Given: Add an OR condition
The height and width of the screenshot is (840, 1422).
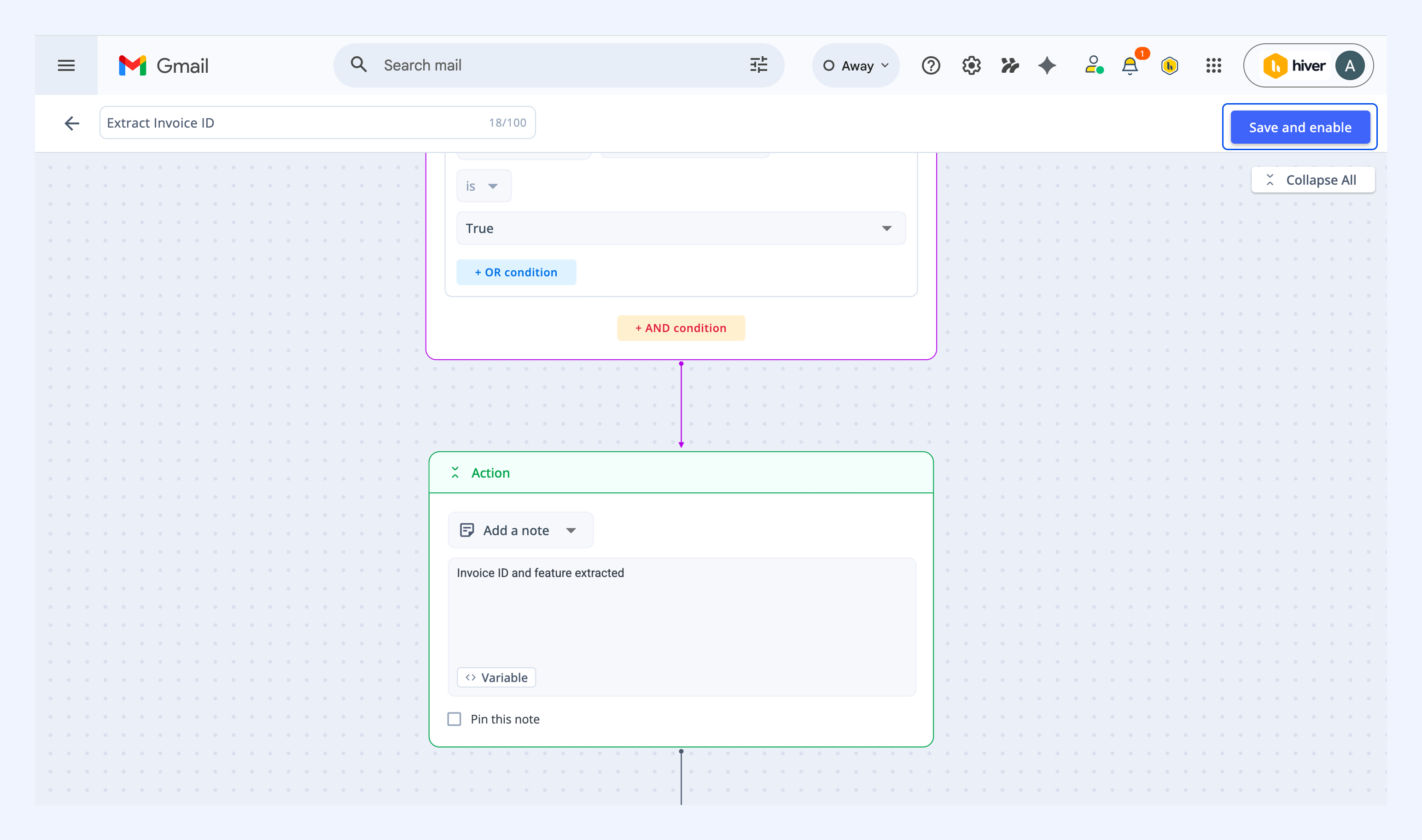Looking at the screenshot, I should pos(516,272).
